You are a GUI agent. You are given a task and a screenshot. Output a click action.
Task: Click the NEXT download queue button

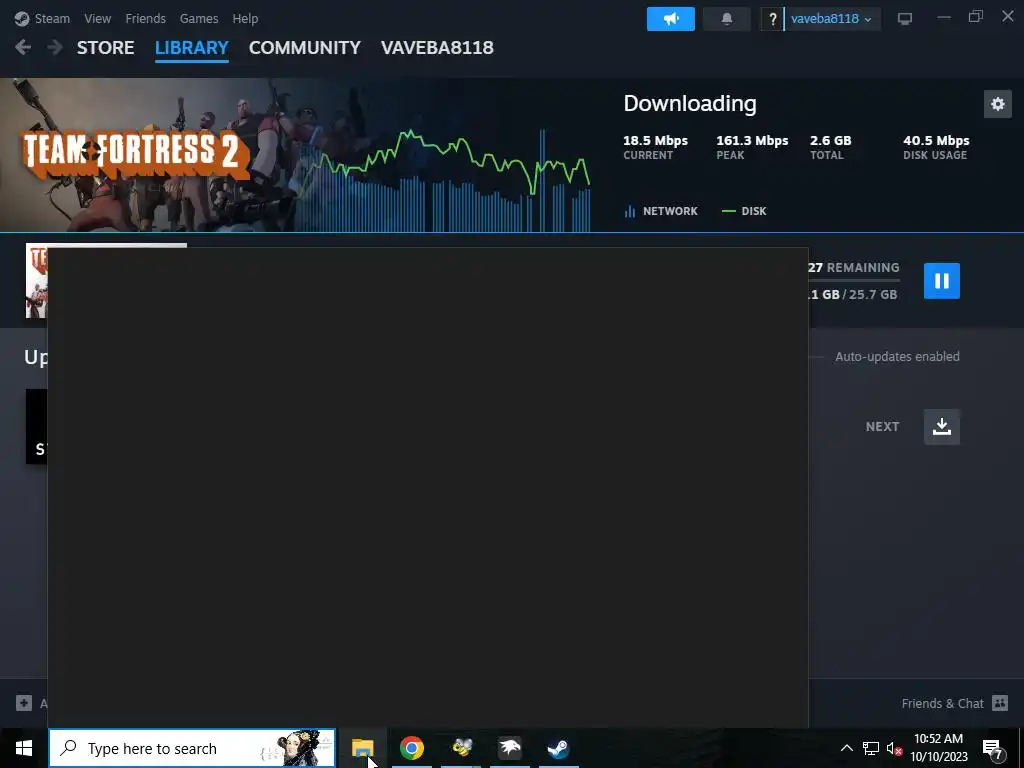point(941,426)
